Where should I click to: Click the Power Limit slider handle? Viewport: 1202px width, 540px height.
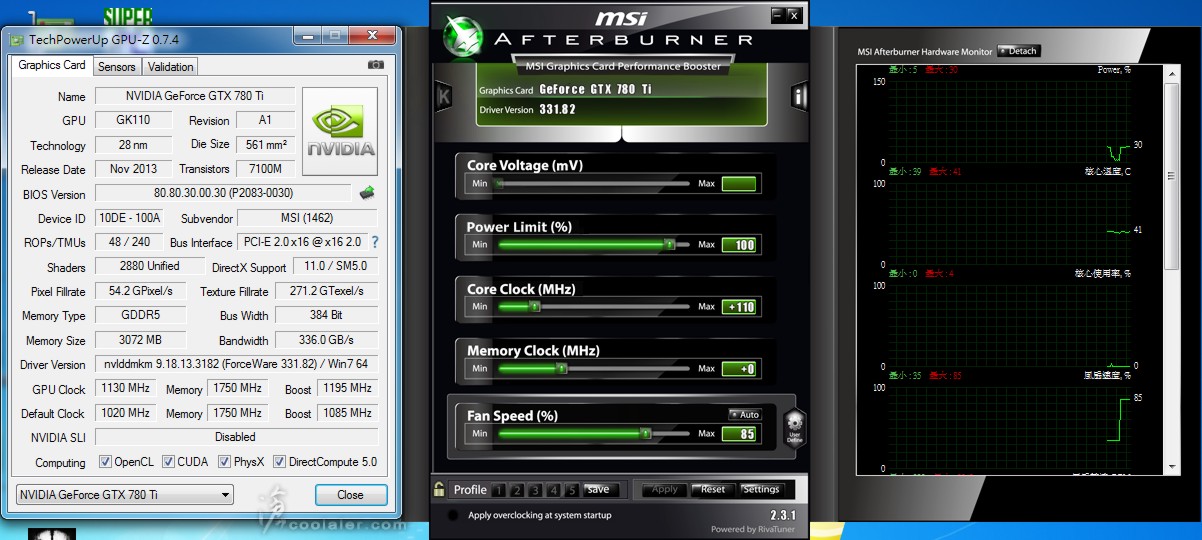tap(669, 244)
